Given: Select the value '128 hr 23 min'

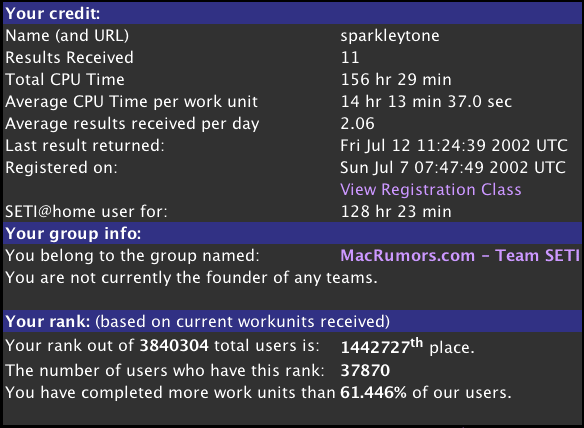Looking at the screenshot, I should (x=396, y=212).
